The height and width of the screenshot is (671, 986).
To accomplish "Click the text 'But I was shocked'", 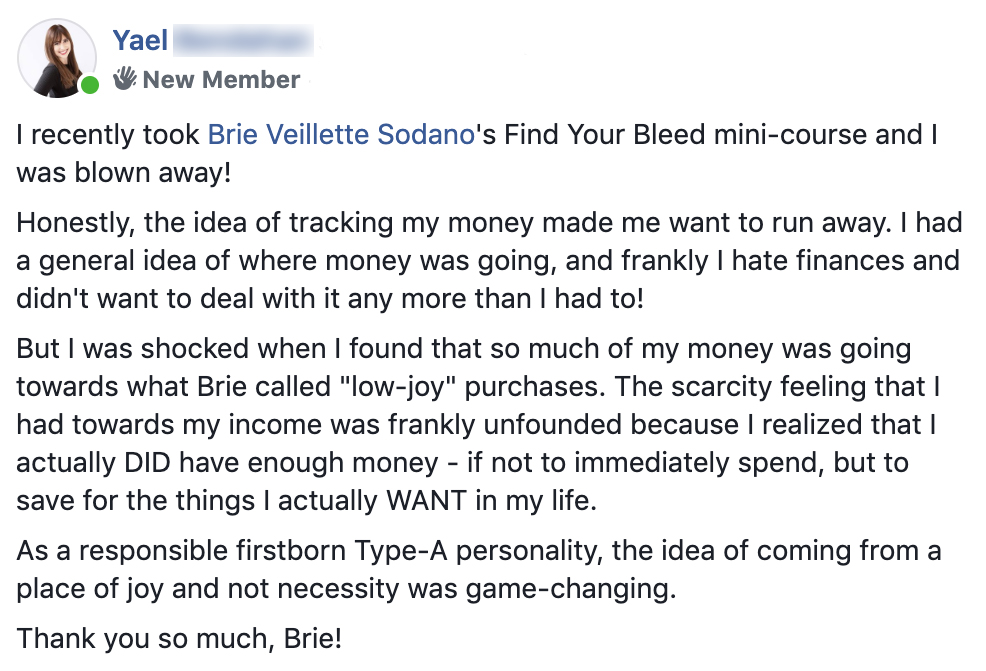I will tap(133, 349).
